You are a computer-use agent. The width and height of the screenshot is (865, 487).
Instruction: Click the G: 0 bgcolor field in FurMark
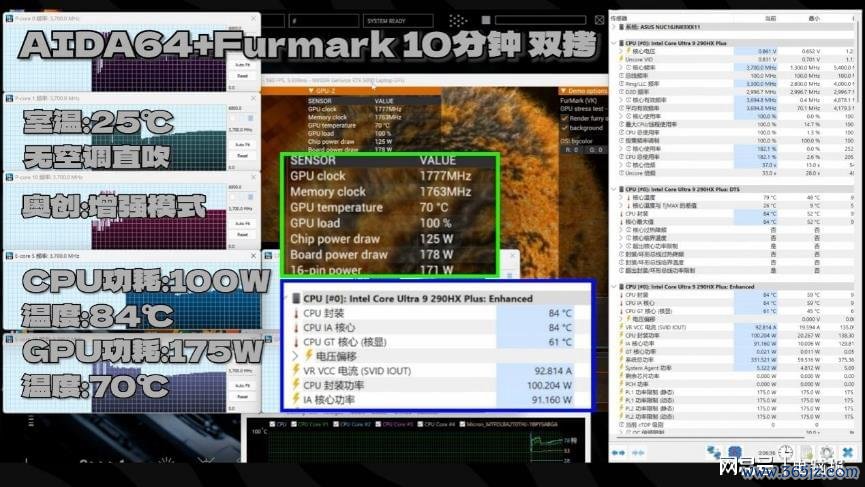(595, 149)
